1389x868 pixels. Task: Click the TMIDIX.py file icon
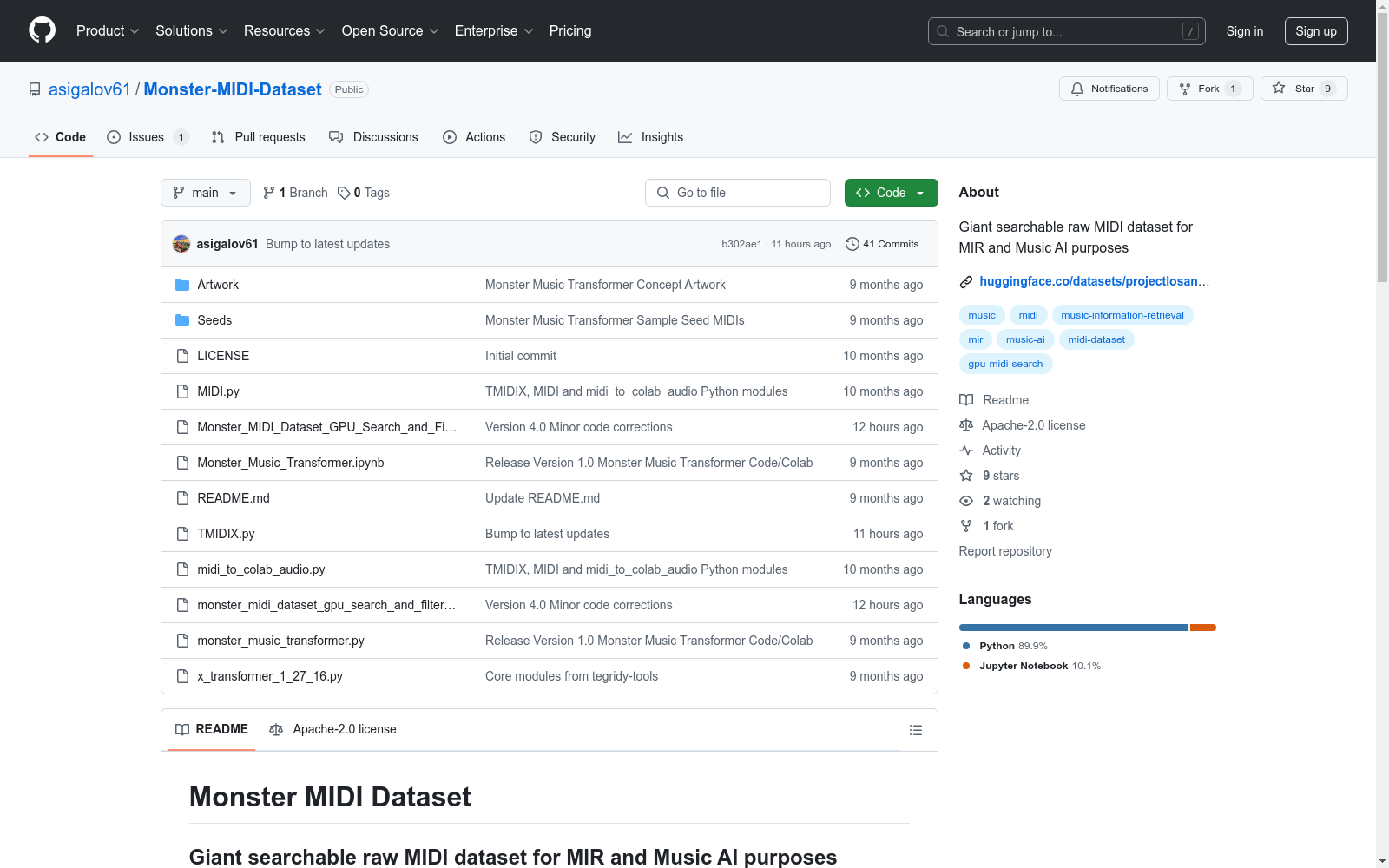point(182,534)
